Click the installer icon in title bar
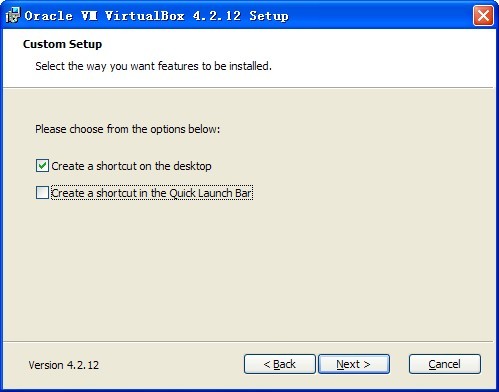 pos(13,15)
